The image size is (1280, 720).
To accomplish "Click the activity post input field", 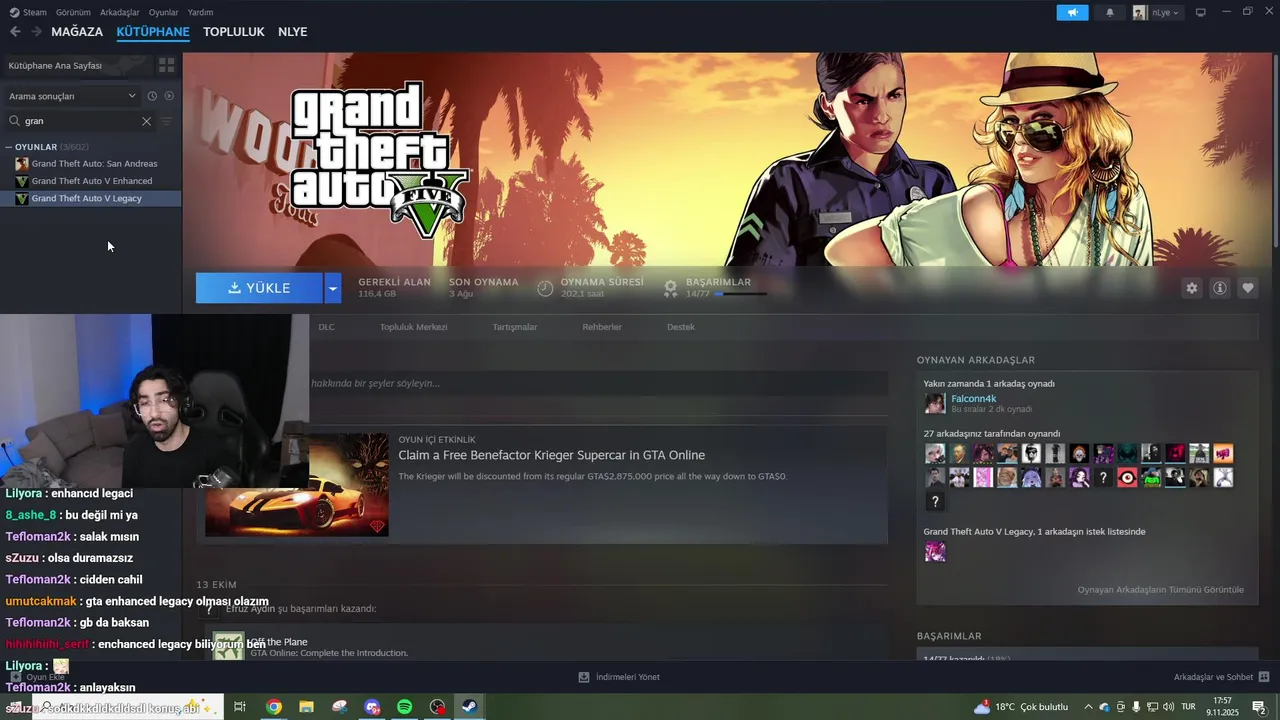I will click(598, 383).
